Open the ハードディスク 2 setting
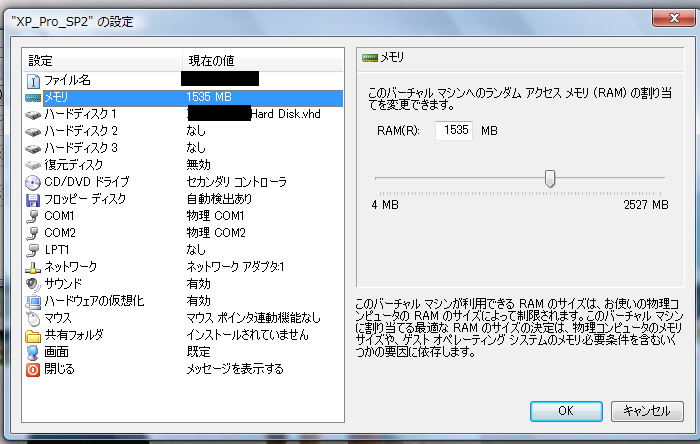The image size is (700, 444). point(81,131)
